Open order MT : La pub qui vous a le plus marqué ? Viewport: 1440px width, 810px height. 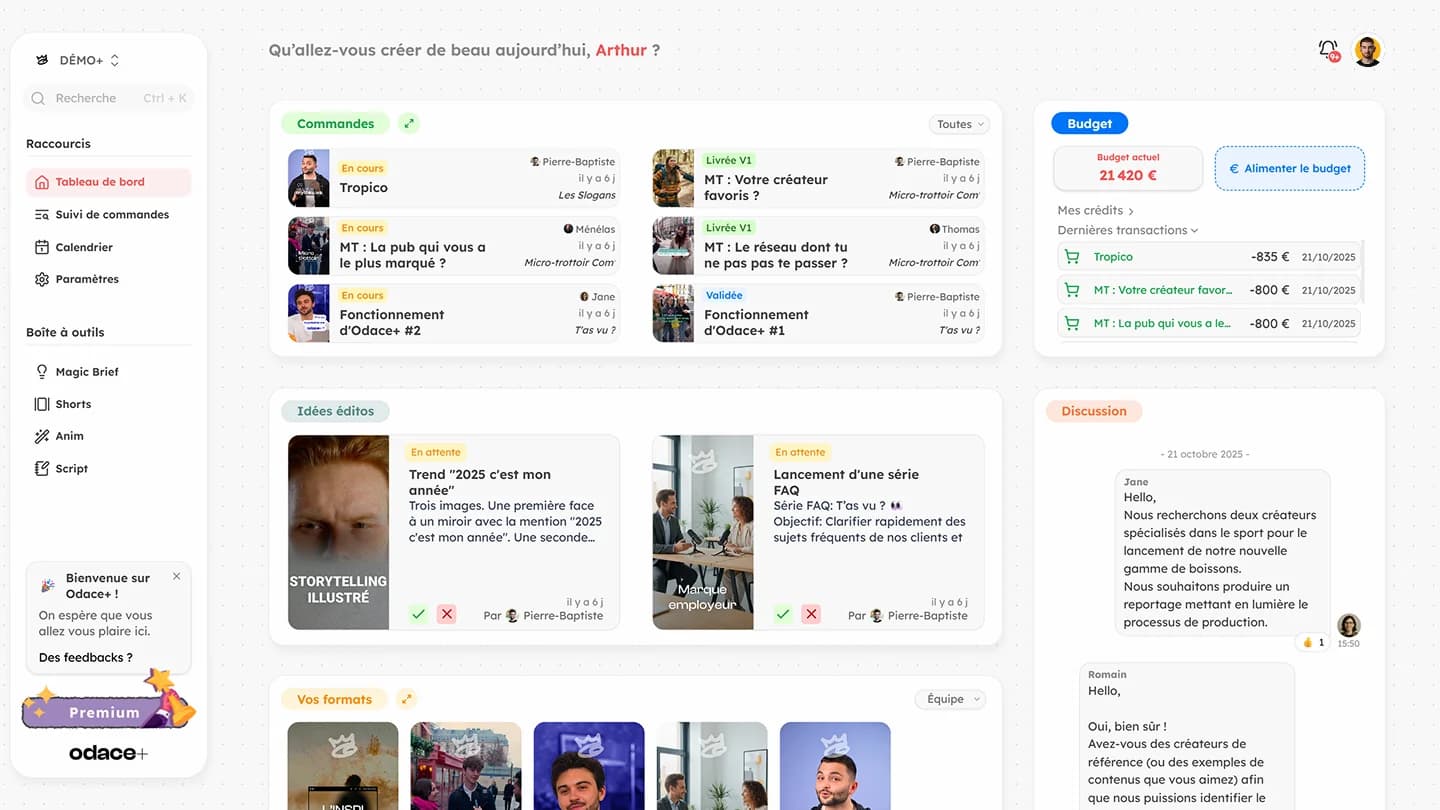pos(453,246)
